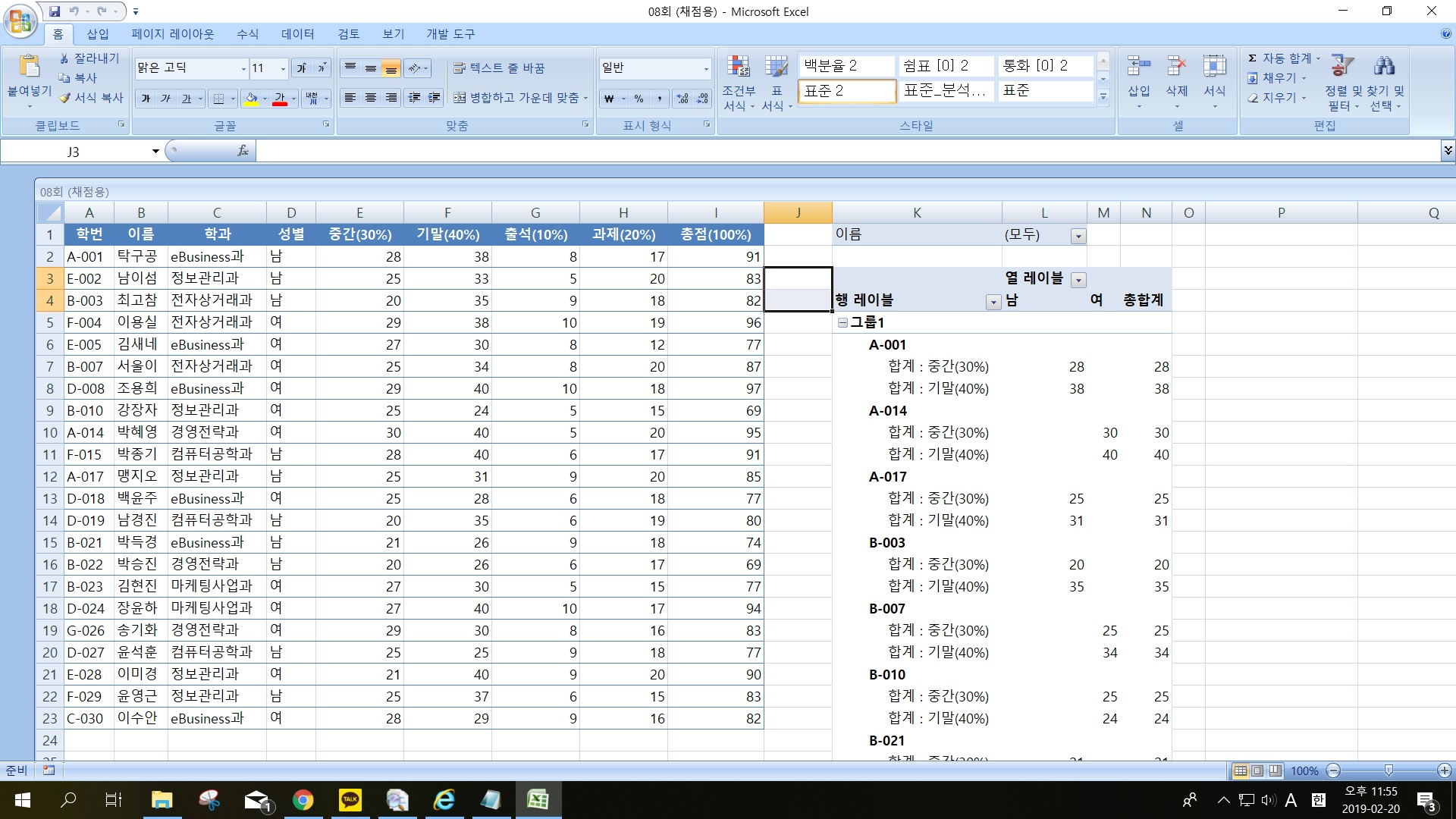Switch to Page Layout view in status bar

1257,770
